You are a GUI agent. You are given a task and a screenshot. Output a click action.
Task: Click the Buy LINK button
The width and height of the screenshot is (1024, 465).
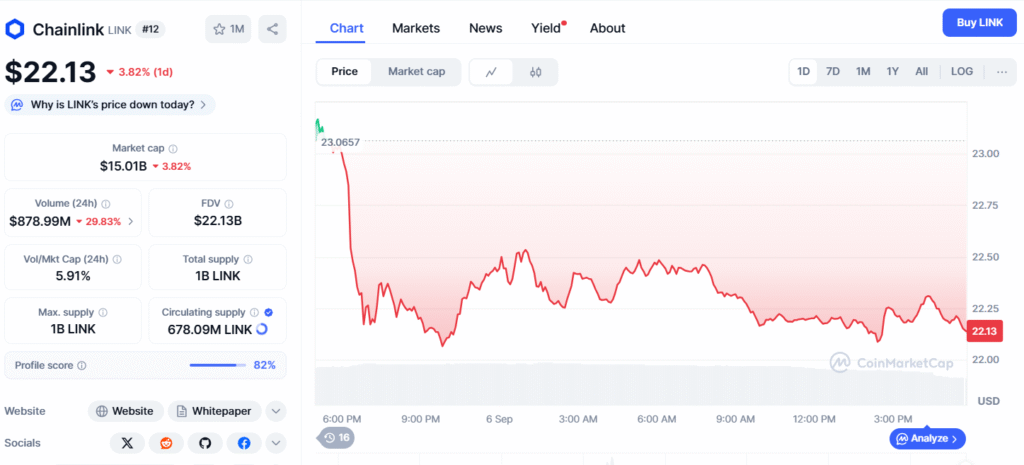click(980, 23)
